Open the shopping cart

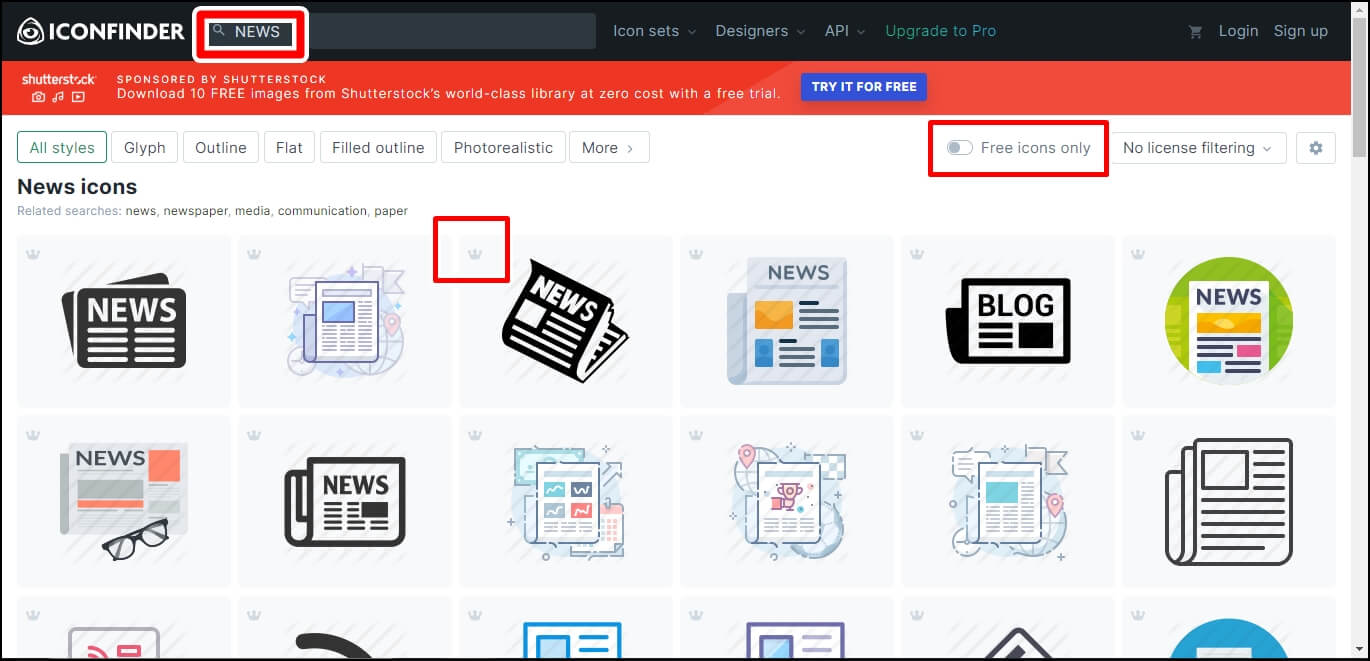(1195, 31)
